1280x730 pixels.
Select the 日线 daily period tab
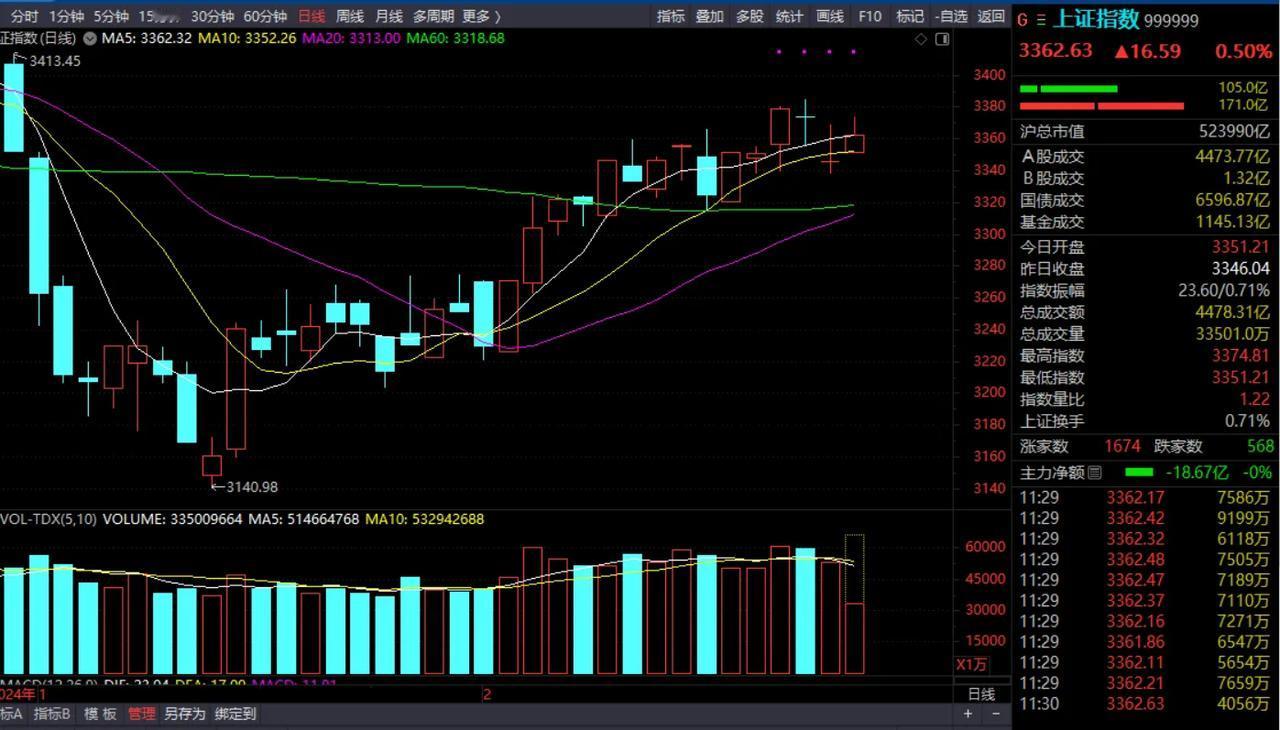coord(312,16)
